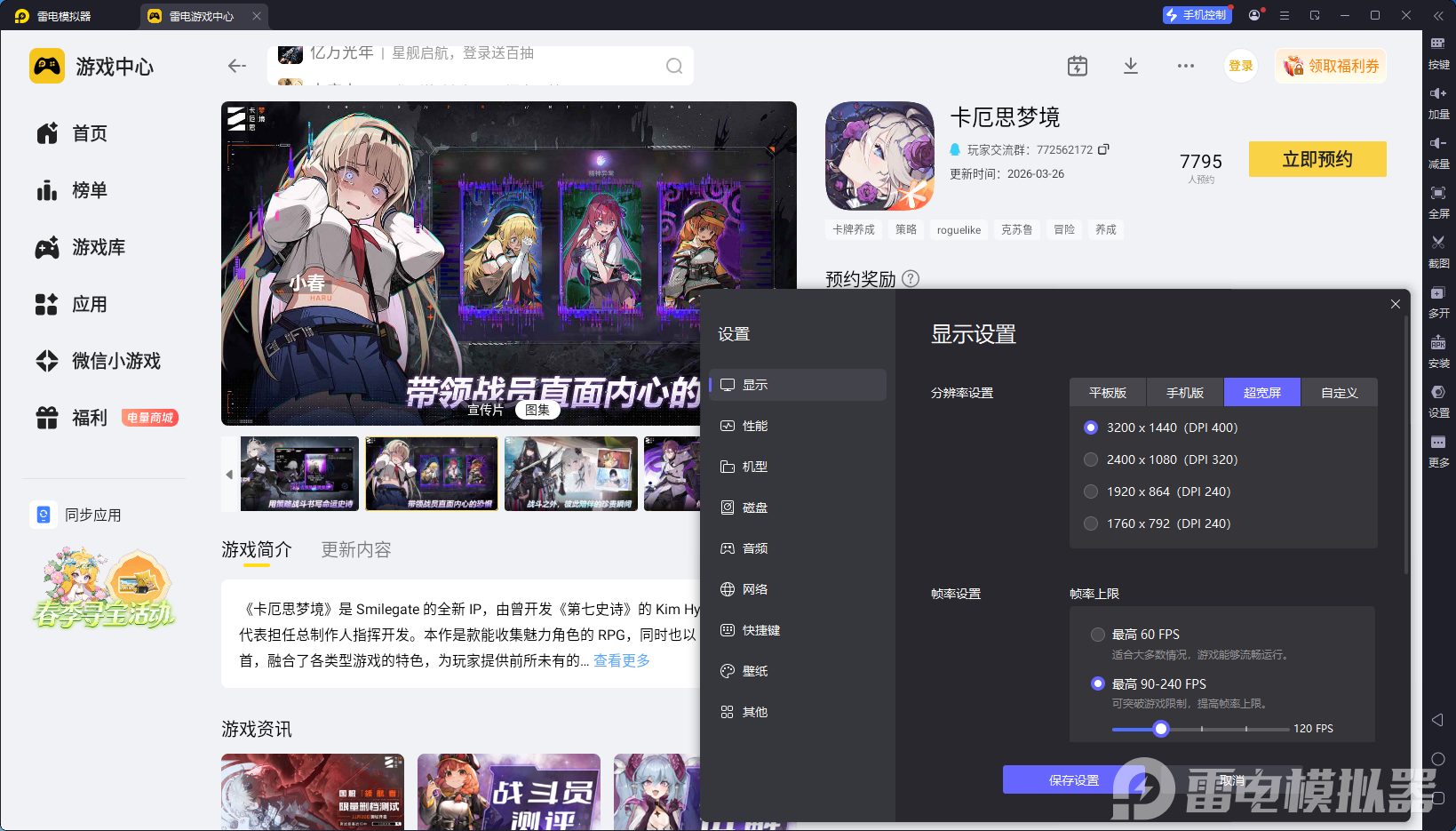The height and width of the screenshot is (831, 1456).
Task: Open the 网络 settings section
Action: [x=799, y=589]
